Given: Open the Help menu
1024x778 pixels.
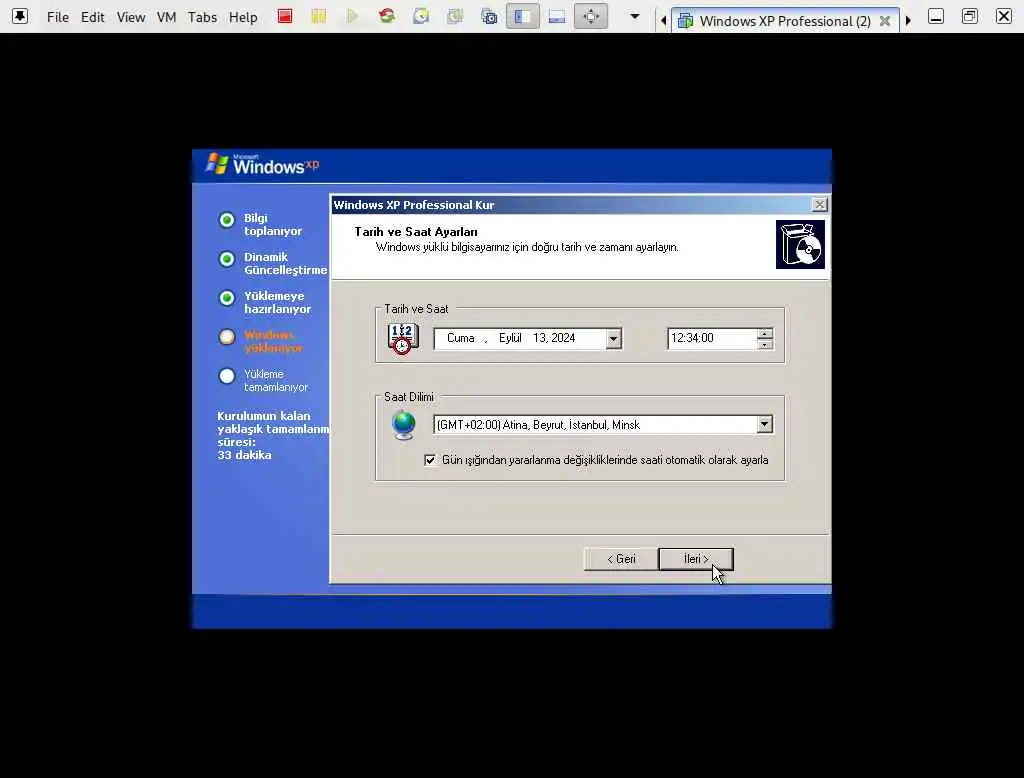Looking at the screenshot, I should pos(243,18).
